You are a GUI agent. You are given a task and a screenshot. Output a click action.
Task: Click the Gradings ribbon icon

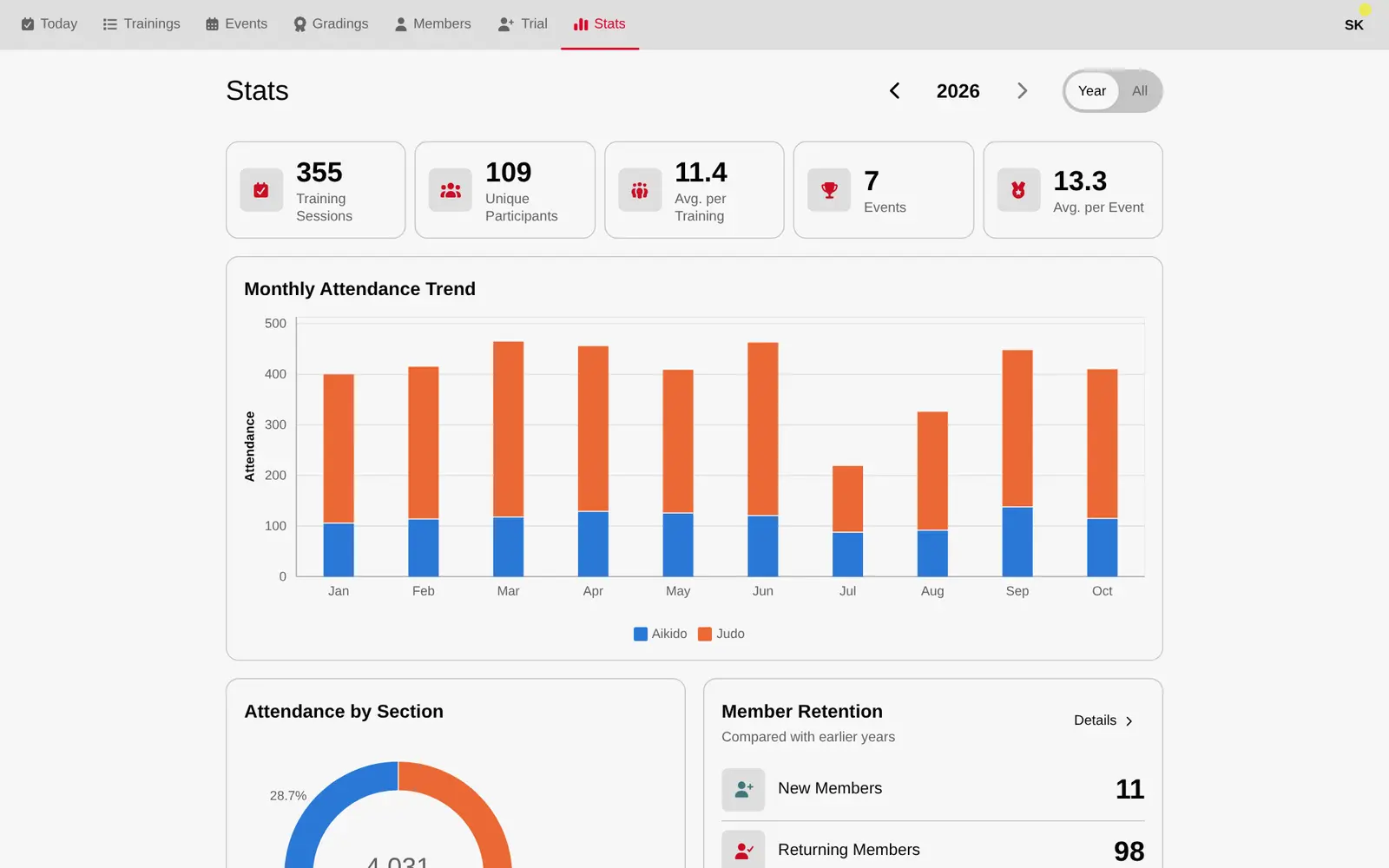pos(300,24)
